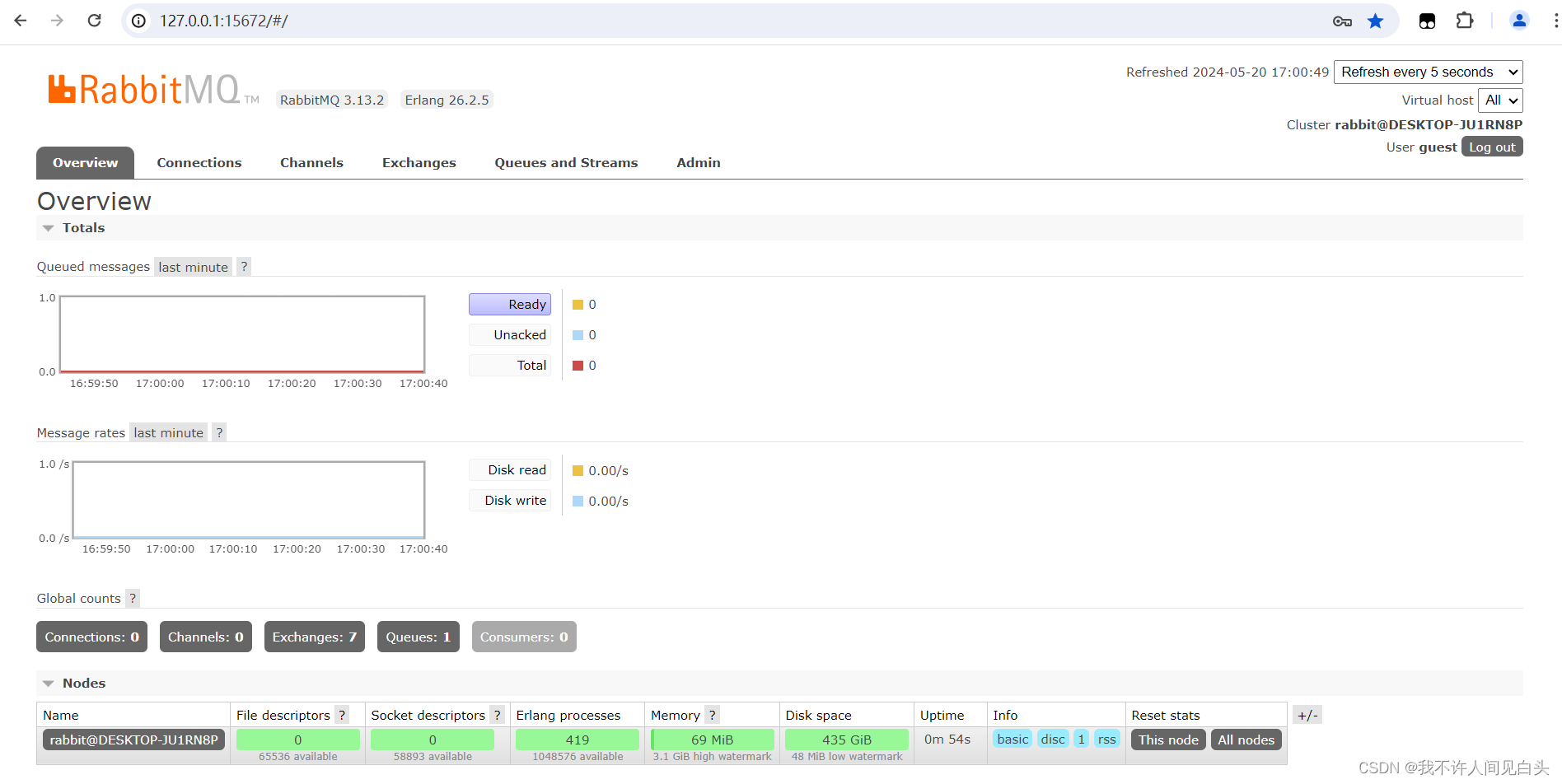1562x784 pixels.
Task: Click the yellow Ready color swatch
Action: (x=578, y=305)
